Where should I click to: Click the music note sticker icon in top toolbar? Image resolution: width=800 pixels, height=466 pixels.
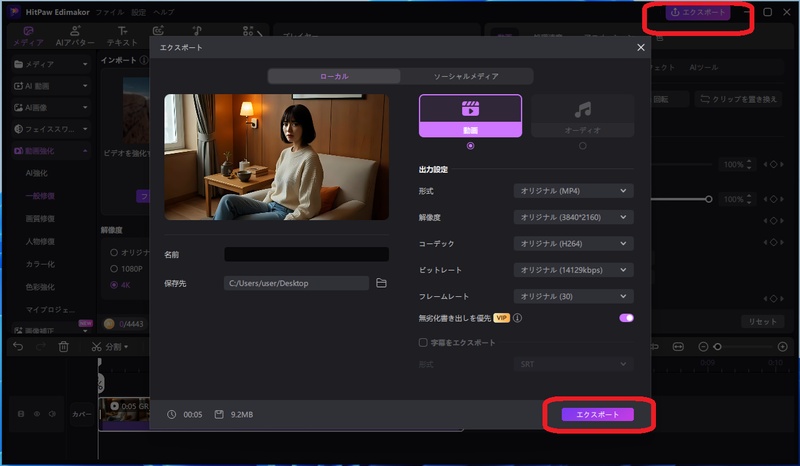pyautogui.click(x=197, y=31)
